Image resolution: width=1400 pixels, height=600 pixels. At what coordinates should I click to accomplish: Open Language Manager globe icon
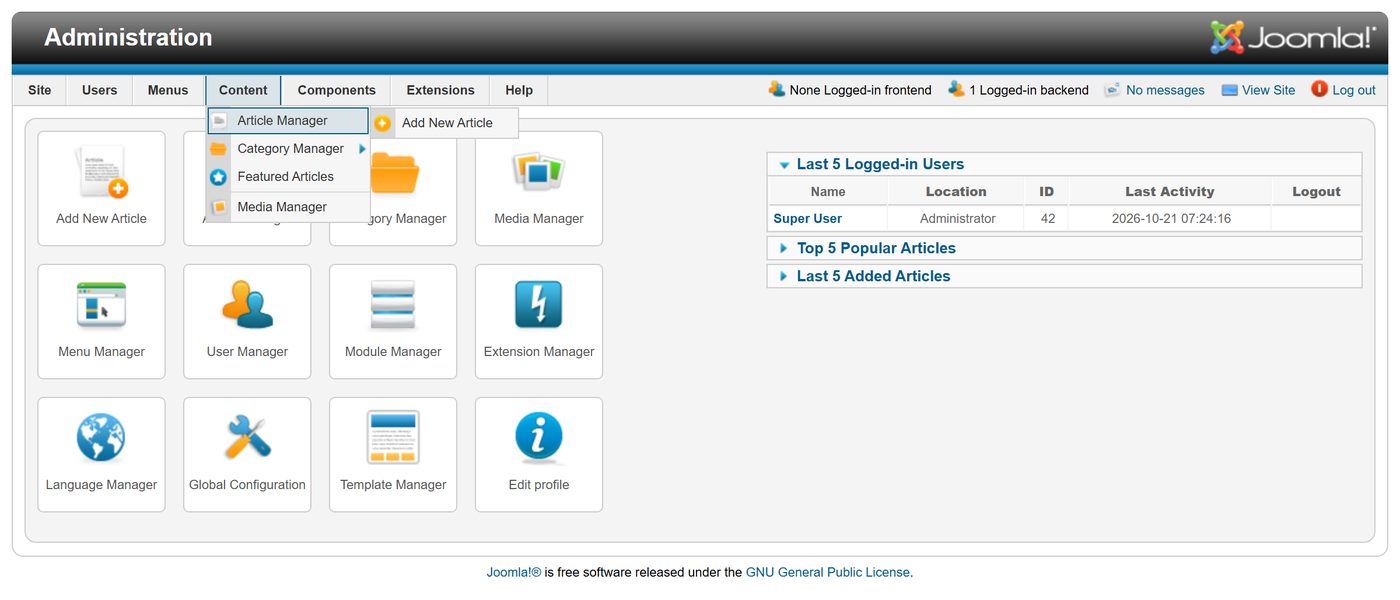pyautogui.click(x=101, y=438)
